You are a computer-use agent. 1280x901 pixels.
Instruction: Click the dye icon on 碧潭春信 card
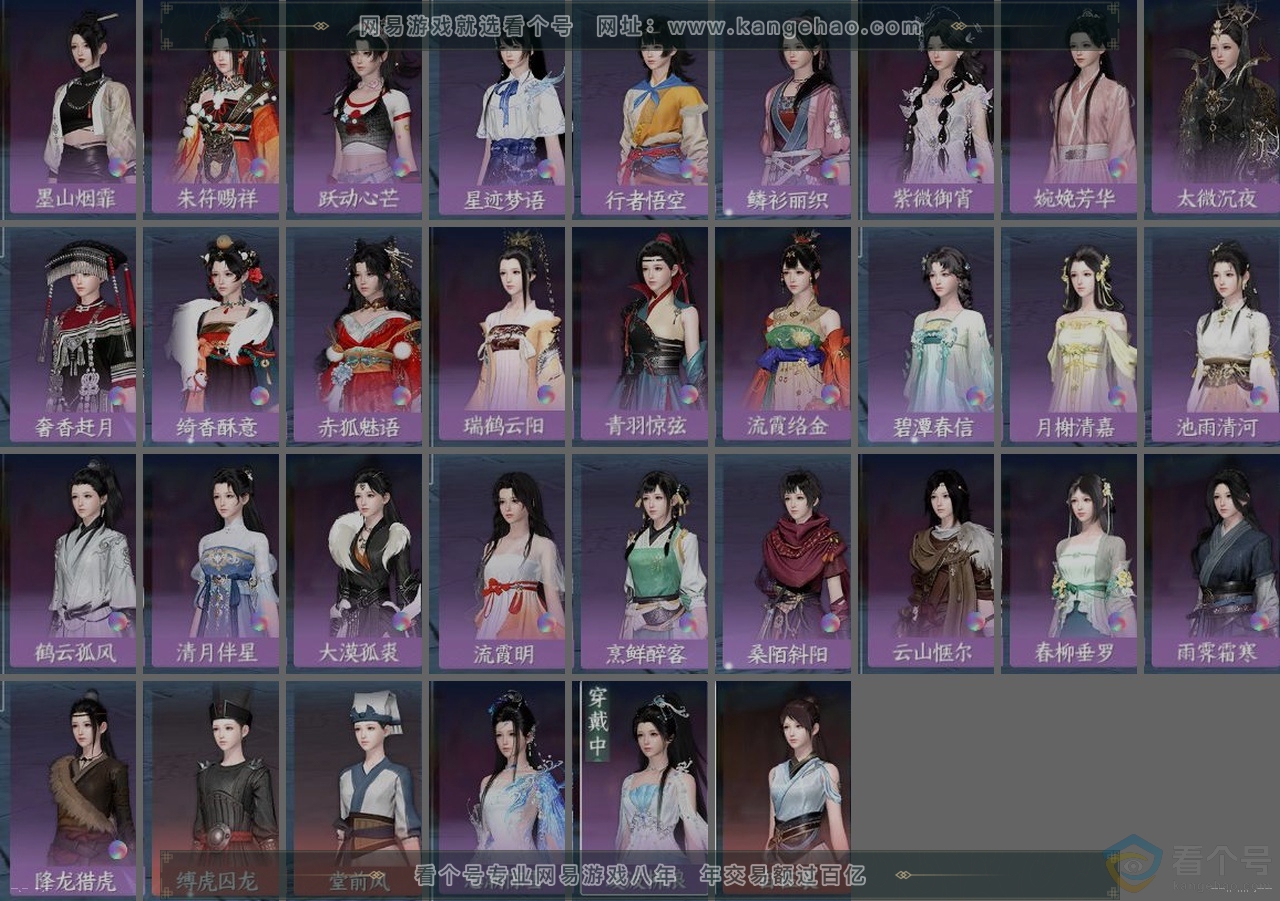(975, 396)
